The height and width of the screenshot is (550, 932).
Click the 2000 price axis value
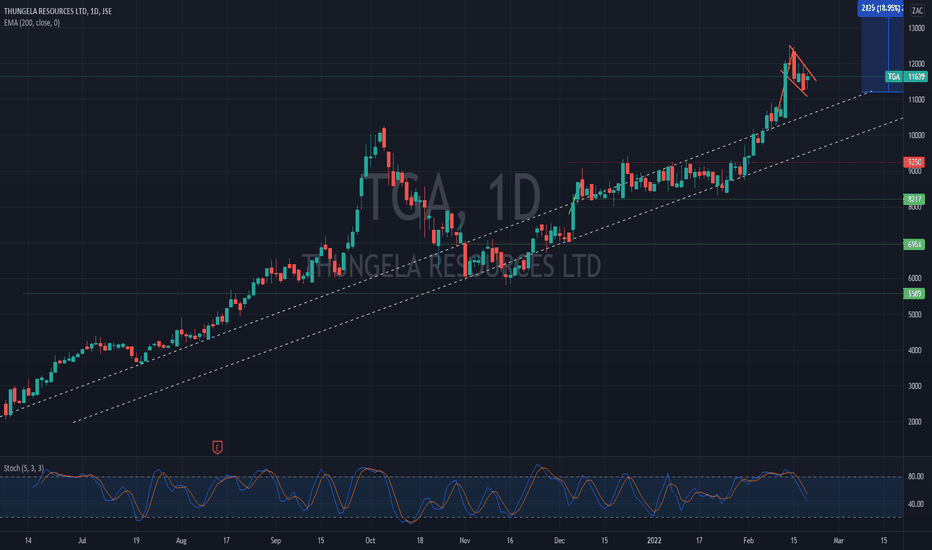pos(915,422)
